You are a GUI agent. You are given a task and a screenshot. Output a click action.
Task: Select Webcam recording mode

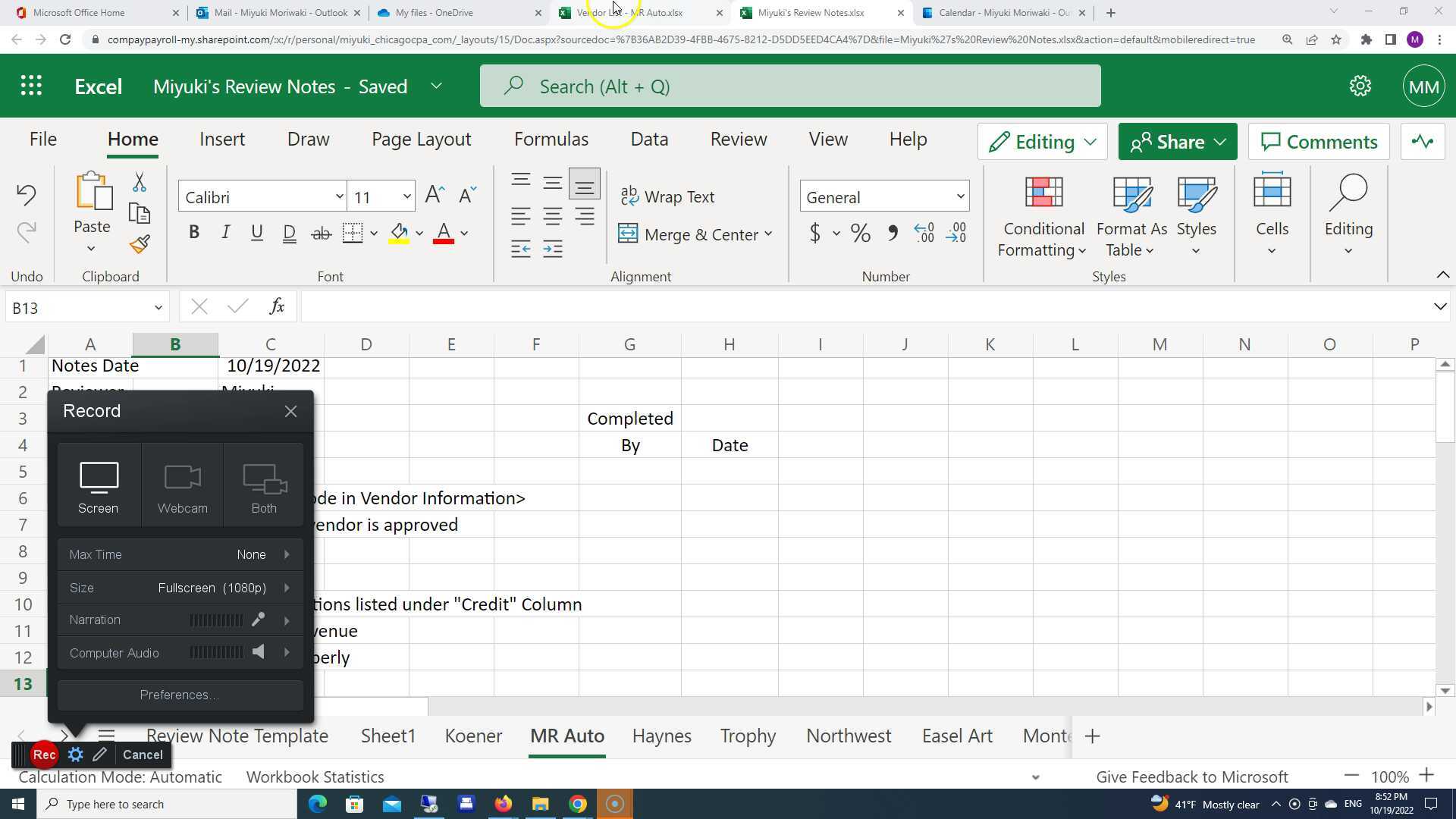click(182, 485)
